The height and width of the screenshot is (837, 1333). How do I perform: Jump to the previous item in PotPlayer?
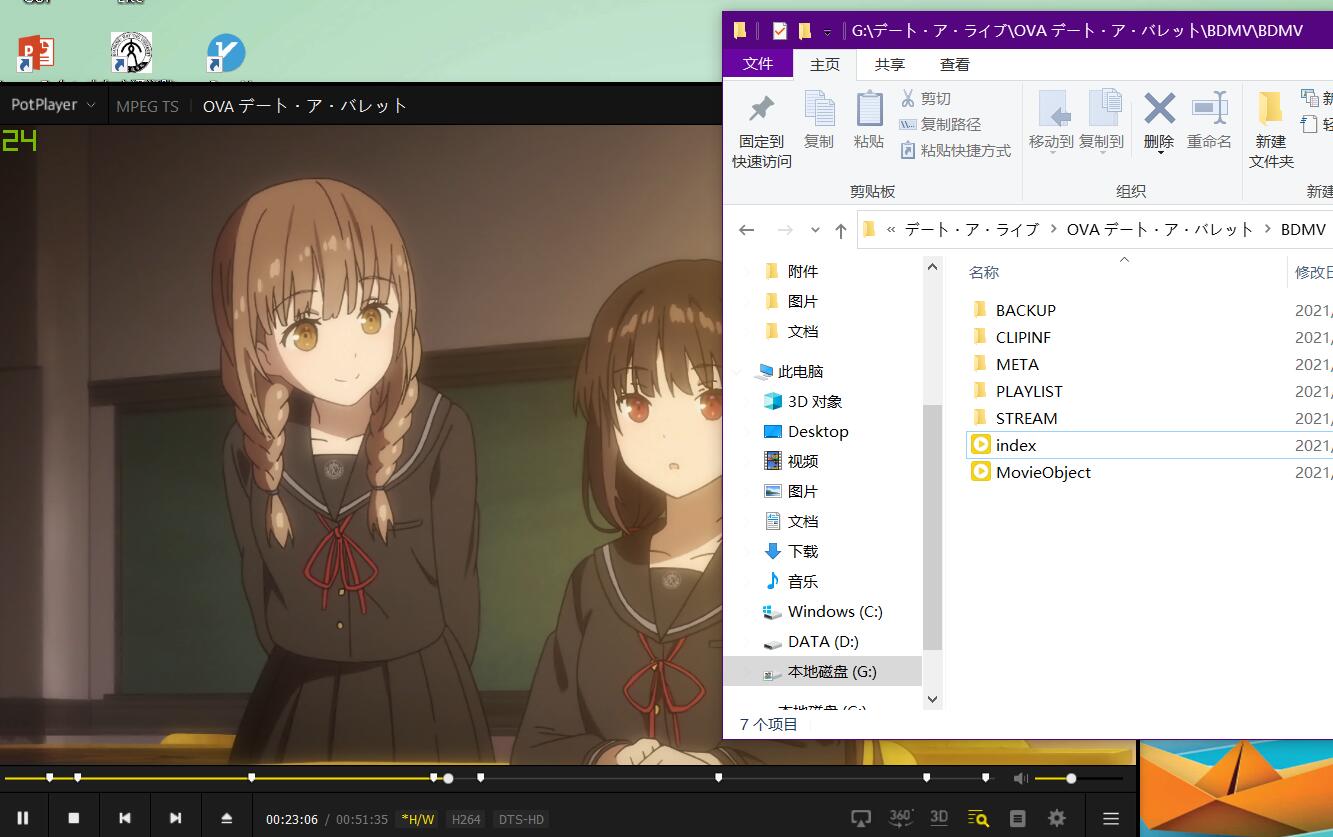click(125, 818)
